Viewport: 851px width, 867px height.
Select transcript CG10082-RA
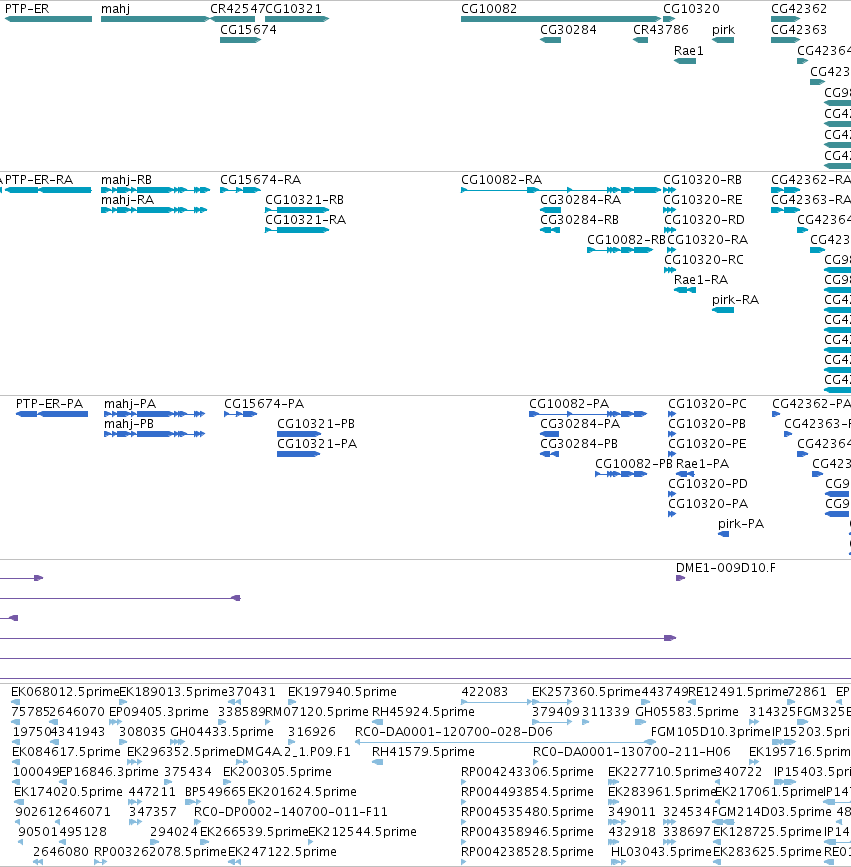[502, 180]
